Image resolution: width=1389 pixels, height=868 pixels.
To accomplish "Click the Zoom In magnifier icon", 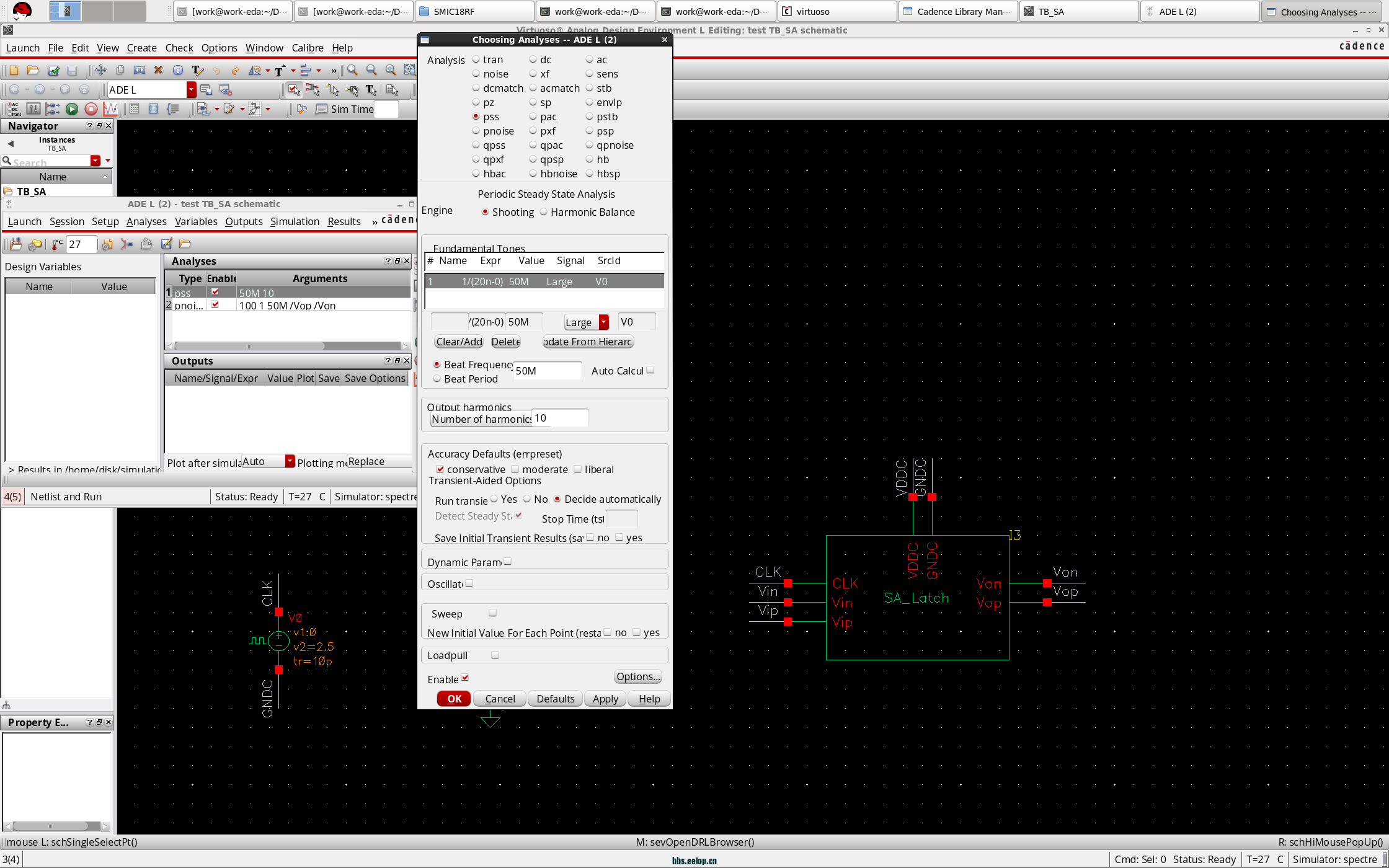I will [352, 70].
